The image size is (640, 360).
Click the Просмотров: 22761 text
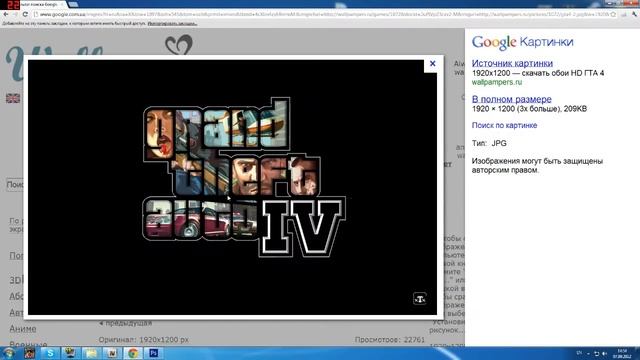point(389,340)
